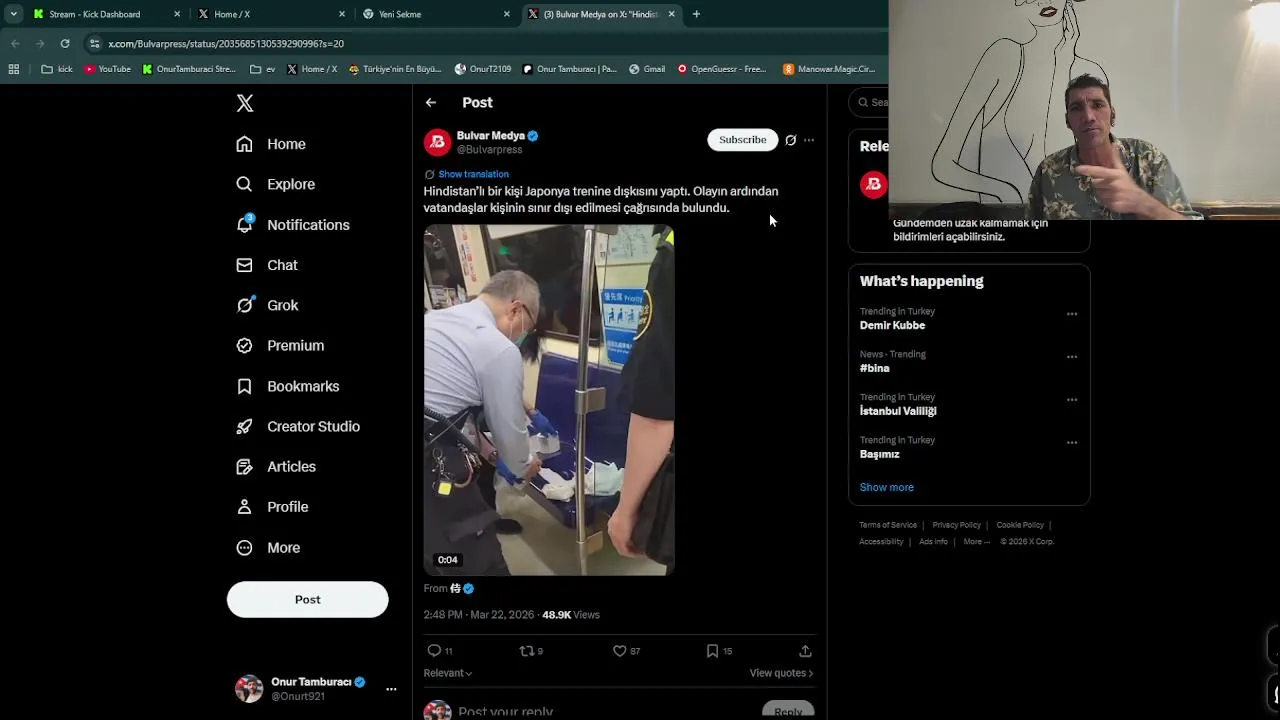Viewport: 1280px width, 720px height.
Task: Open post options three-dot menu
Action: 809,140
